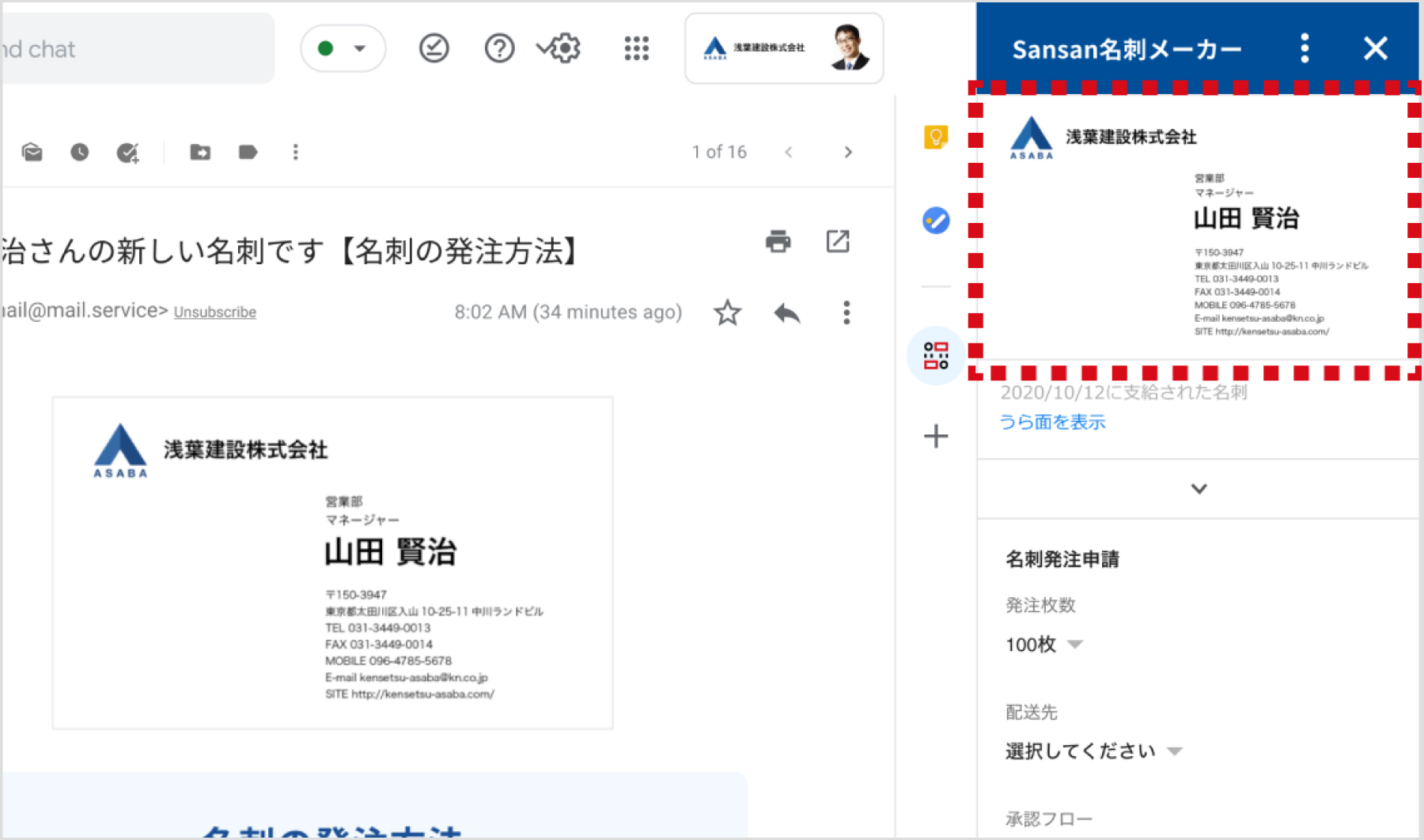The height and width of the screenshot is (840, 1424).
Task: Close the Sansan名刺メーカー panel
Action: pyautogui.click(x=1376, y=48)
